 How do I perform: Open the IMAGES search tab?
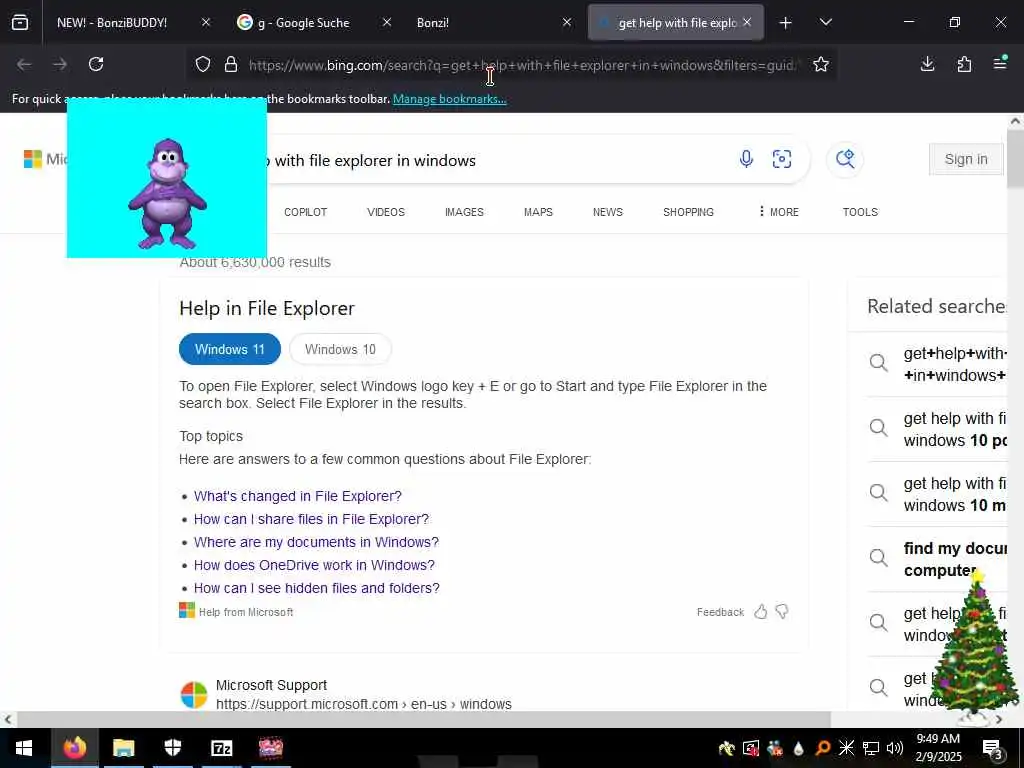464,212
